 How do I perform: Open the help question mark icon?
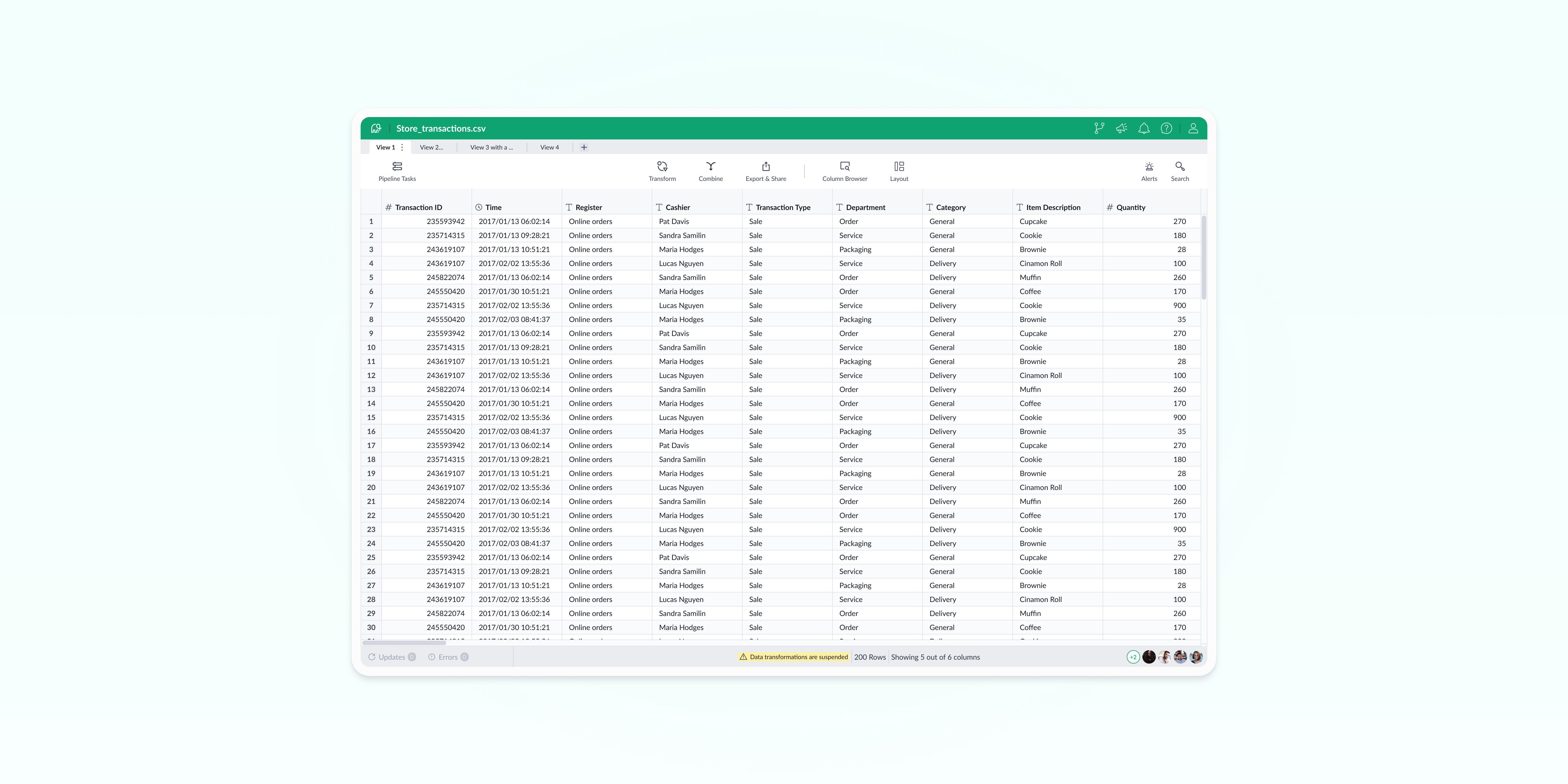[1166, 129]
